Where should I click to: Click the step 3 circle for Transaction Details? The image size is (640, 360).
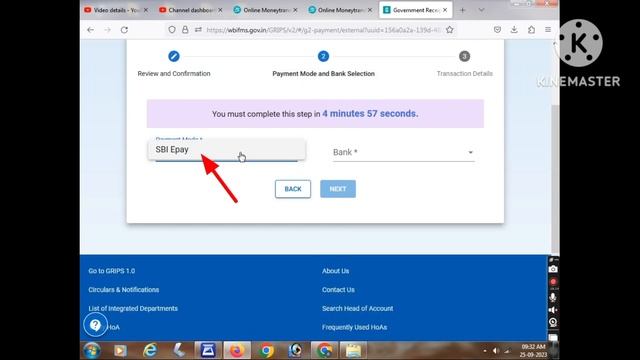464,56
